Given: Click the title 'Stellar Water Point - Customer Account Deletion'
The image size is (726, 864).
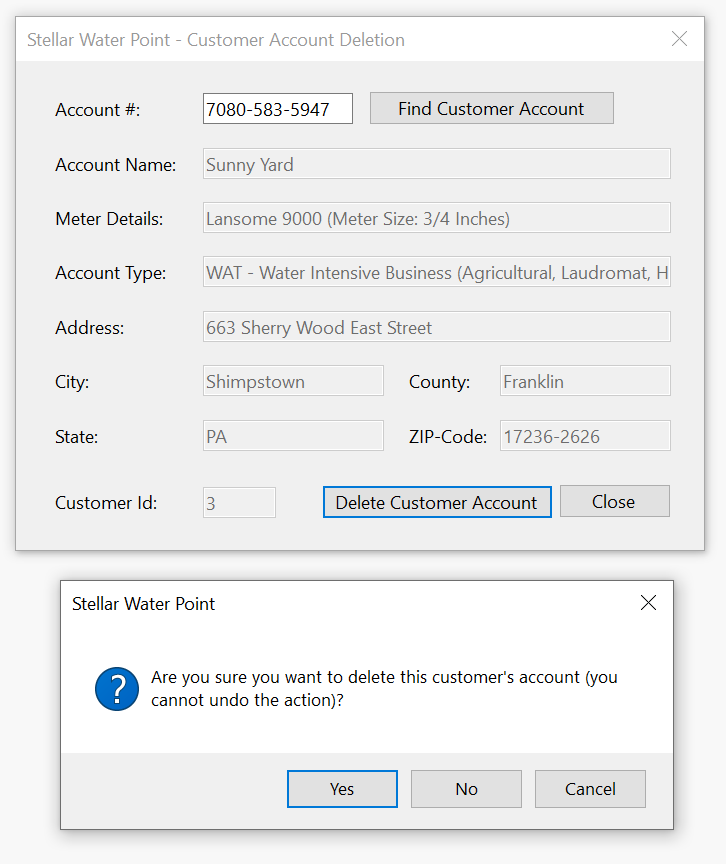Looking at the screenshot, I should point(216,40).
